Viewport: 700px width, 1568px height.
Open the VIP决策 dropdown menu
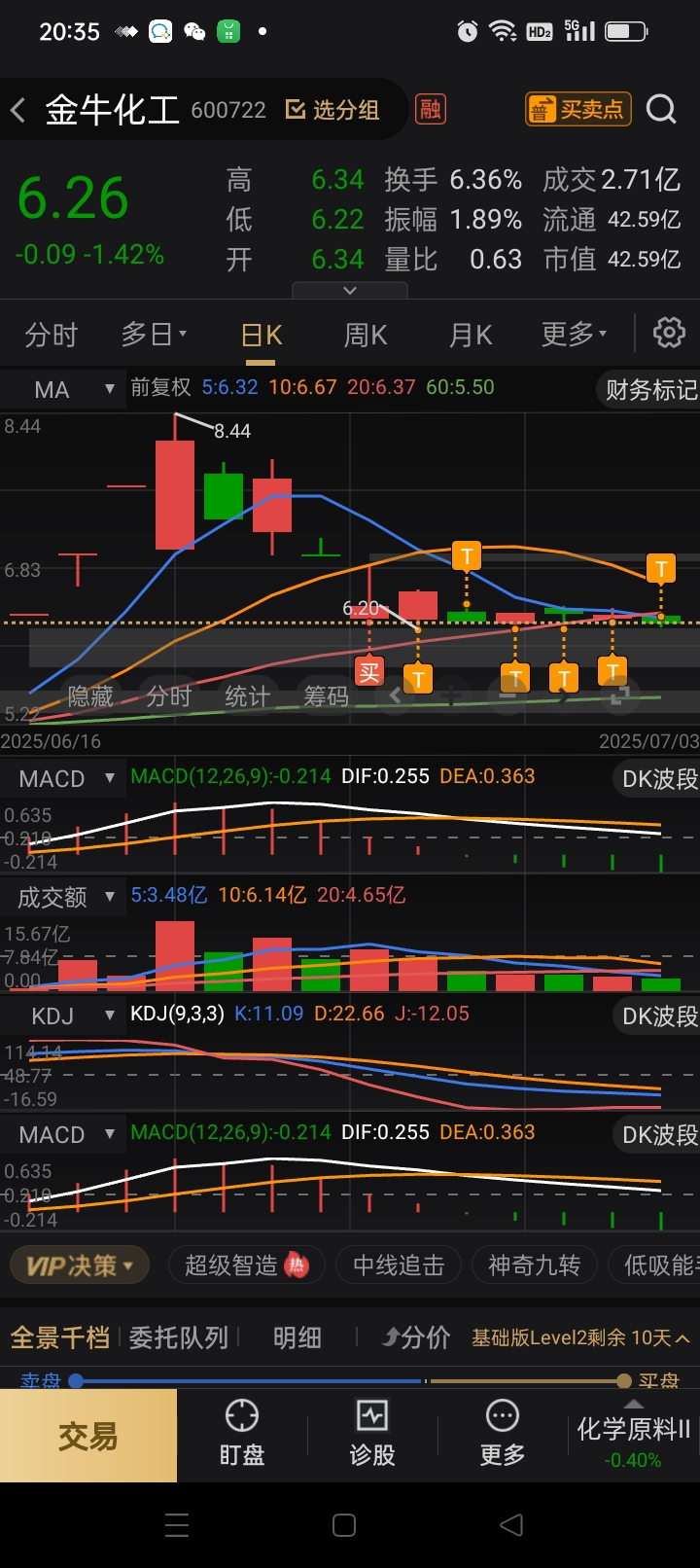coord(80,1265)
